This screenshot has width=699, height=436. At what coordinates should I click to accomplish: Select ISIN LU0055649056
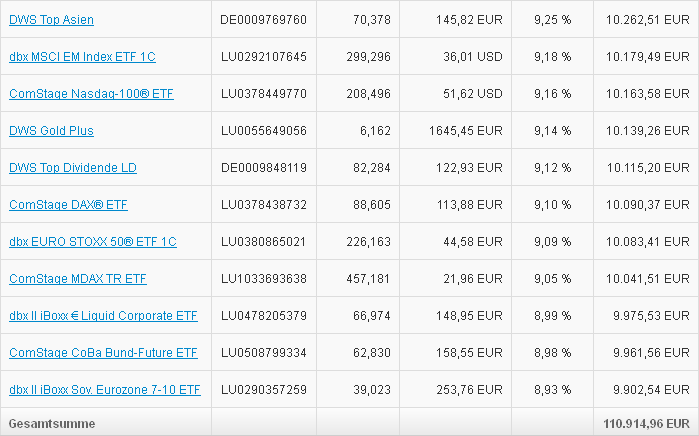point(263,131)
